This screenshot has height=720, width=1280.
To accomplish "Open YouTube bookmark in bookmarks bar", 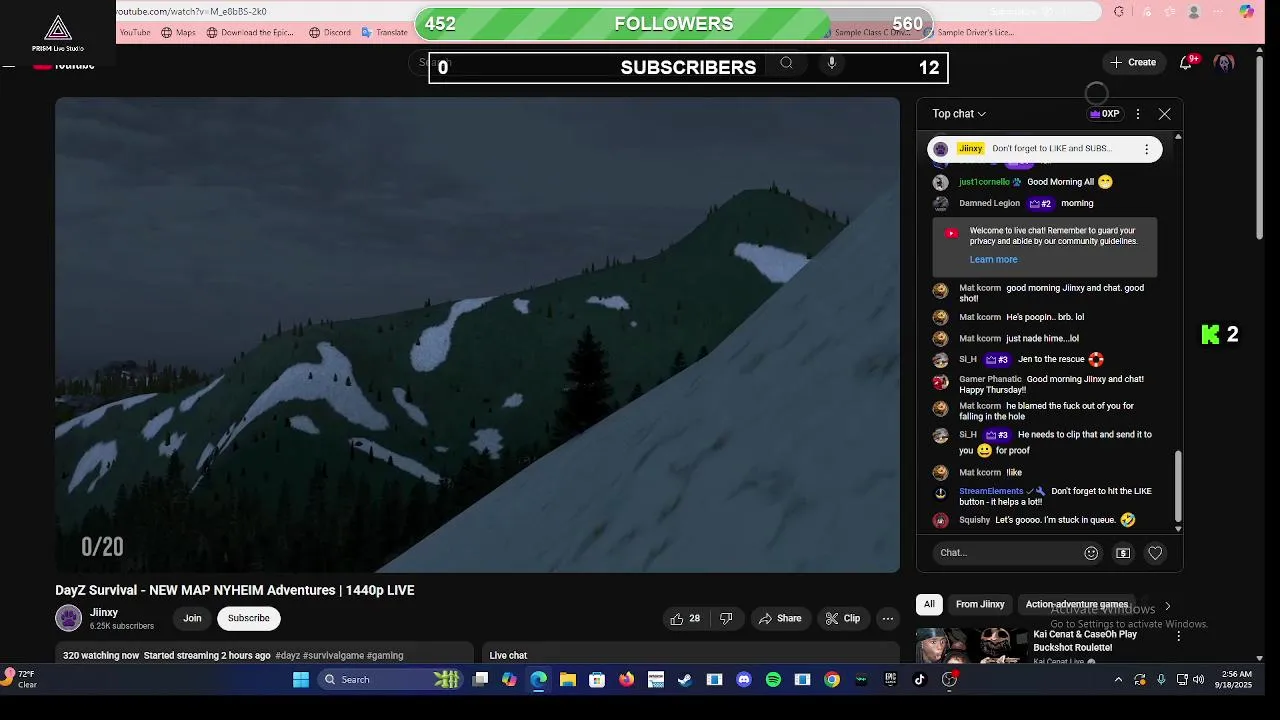I will click(x=134, y=32).
